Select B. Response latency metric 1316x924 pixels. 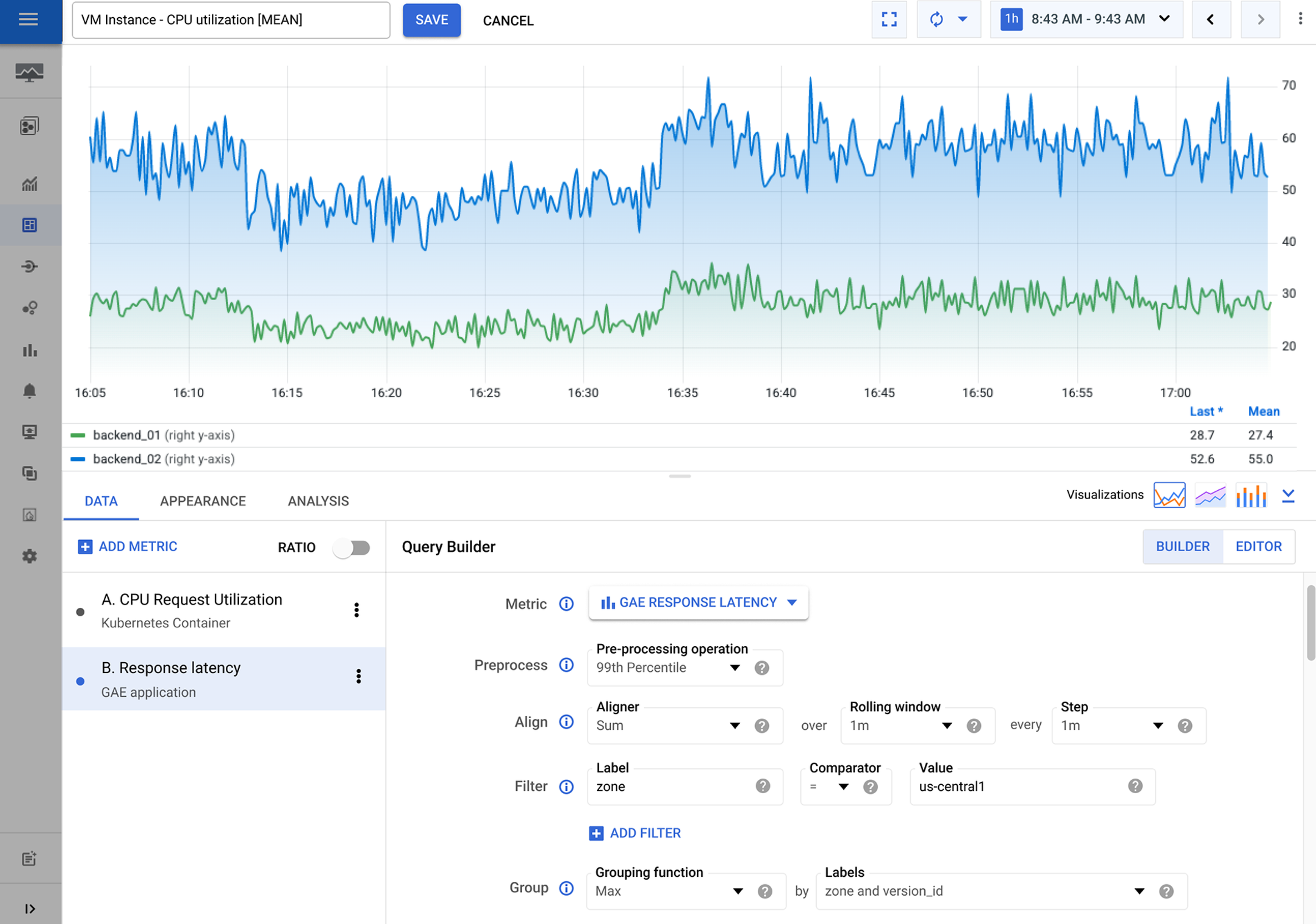224,679
